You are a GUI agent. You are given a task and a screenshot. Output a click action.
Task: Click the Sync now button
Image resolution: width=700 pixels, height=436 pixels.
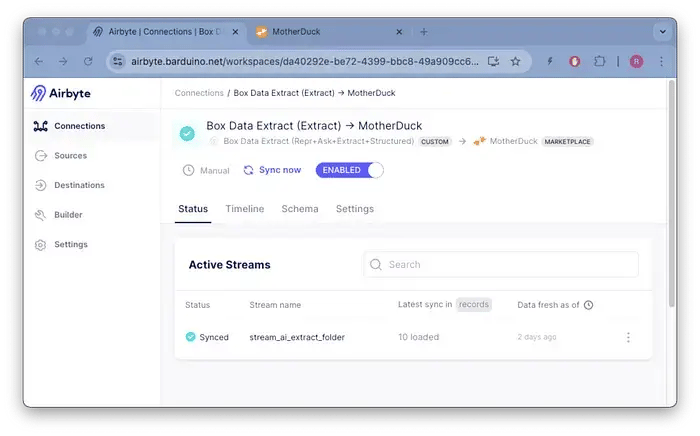tap(272, 170)
